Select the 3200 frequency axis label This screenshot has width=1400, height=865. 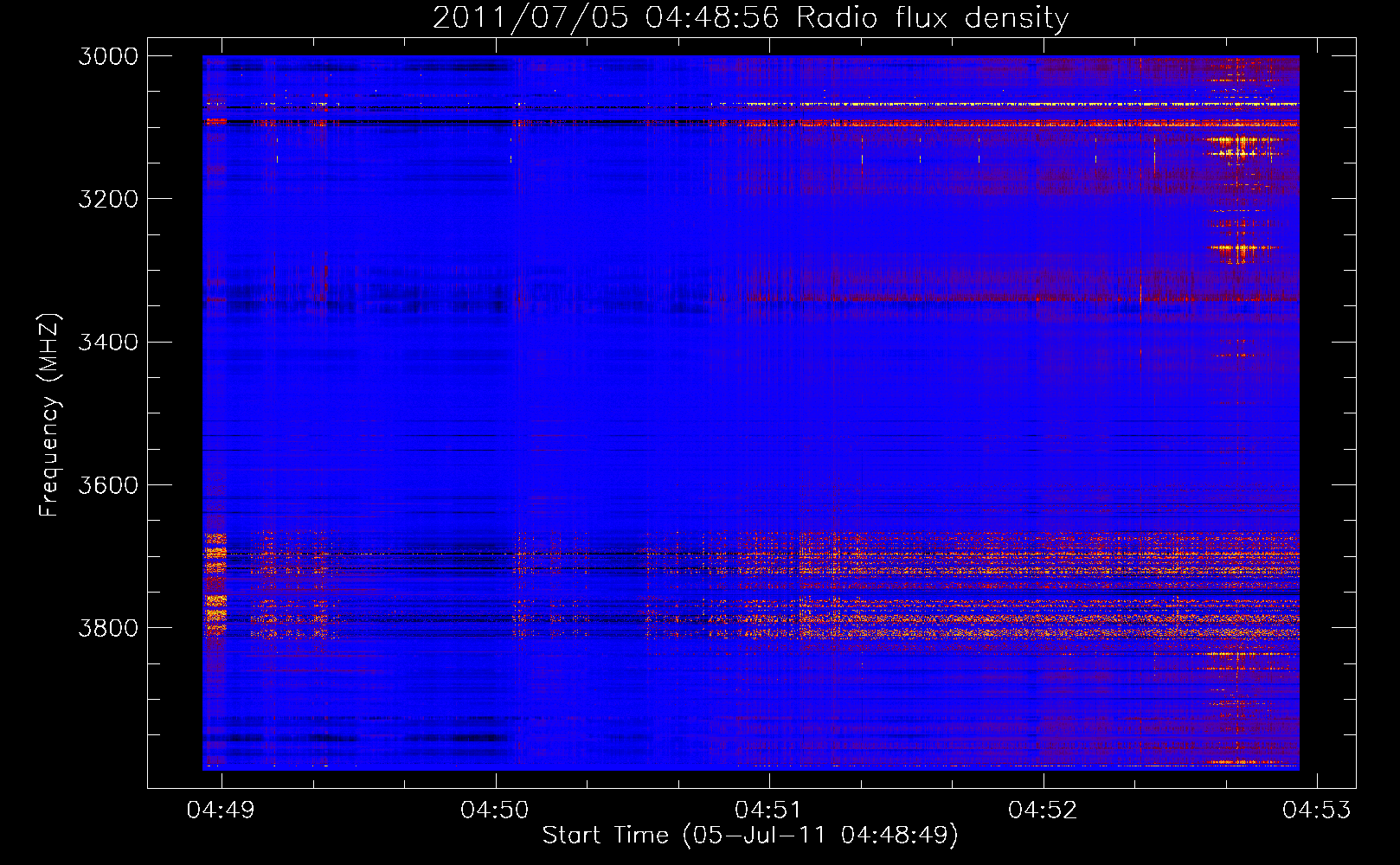click(108, 199)
